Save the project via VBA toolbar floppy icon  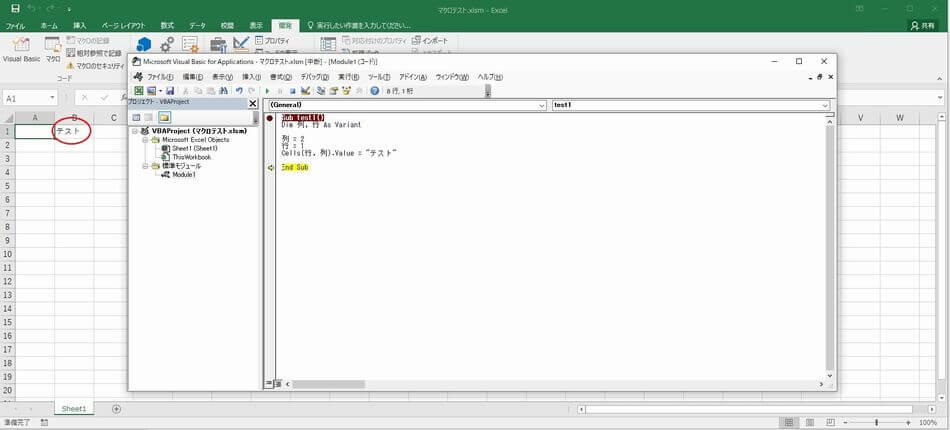170,91
